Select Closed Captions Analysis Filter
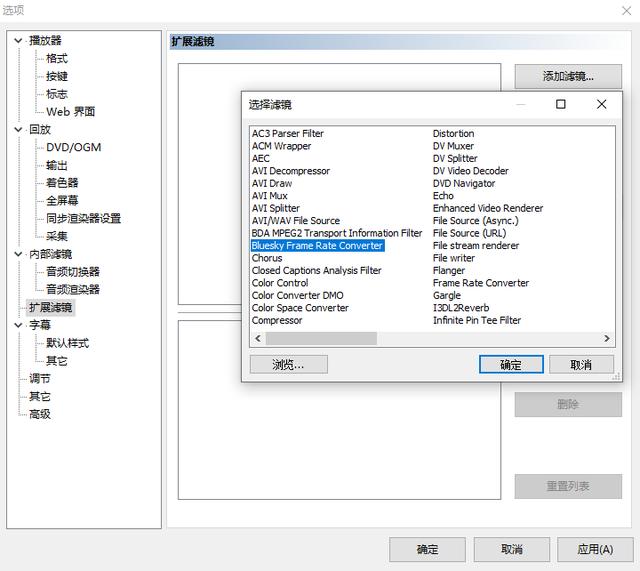 coord(316,270)
